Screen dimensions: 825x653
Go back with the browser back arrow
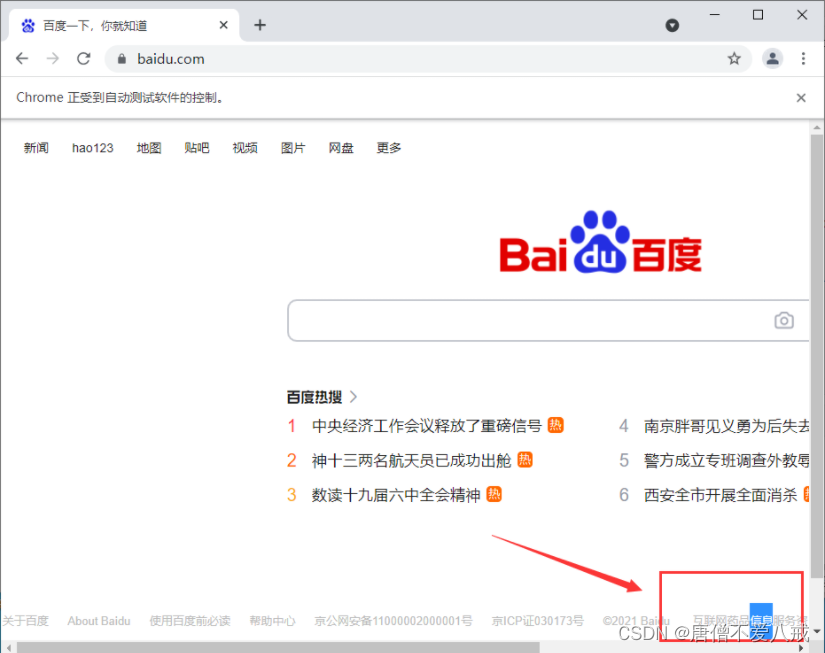click(x=22, y=58)
